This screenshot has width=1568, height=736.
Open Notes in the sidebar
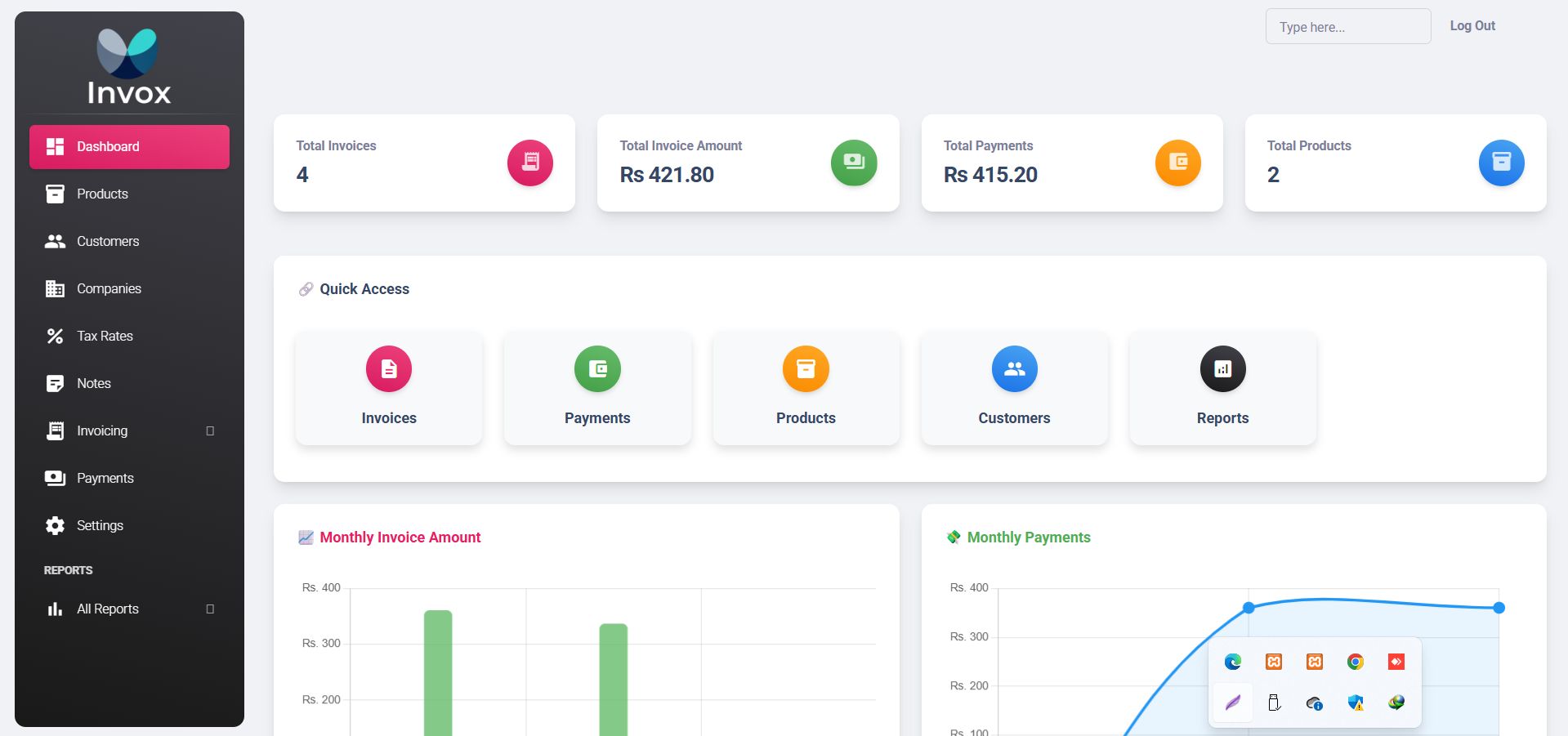coord(129,384)
